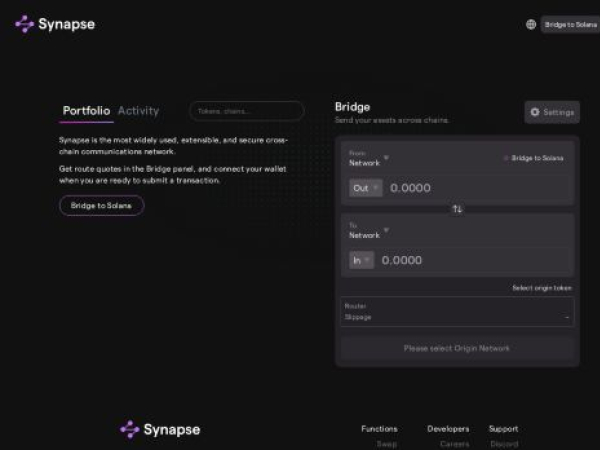Image resolution: width=600 pixels, height=450 pixels.
Task: Open the Developers footer link
Action: [x=448, y=429]
